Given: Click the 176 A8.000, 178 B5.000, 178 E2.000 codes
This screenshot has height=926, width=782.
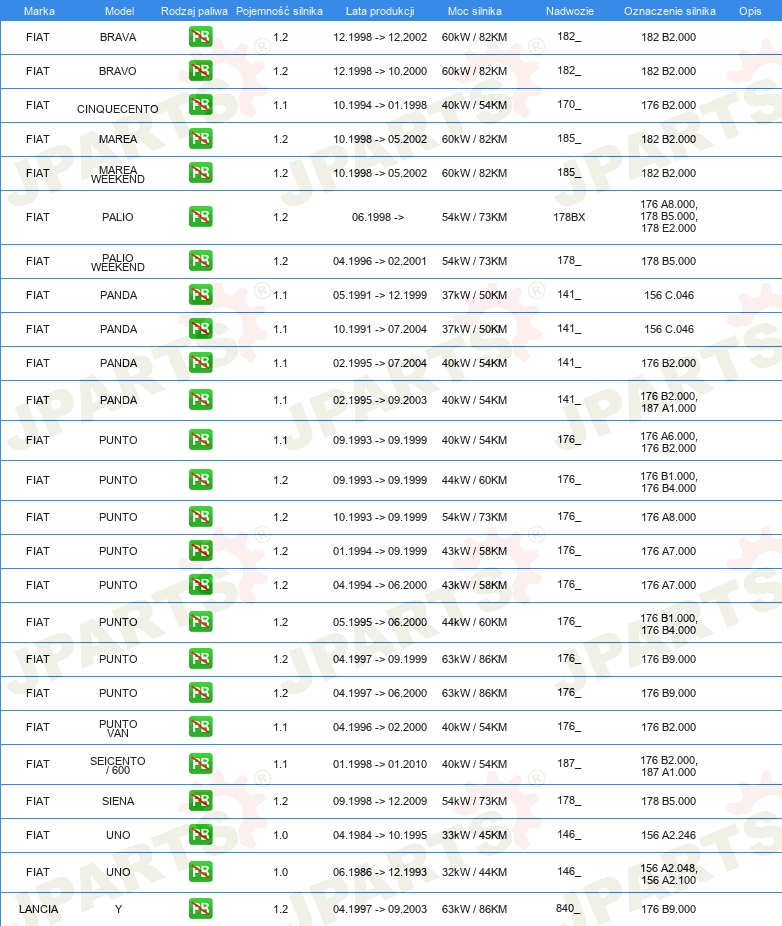Looking at the screenshot, I should (x=669, y=216).
